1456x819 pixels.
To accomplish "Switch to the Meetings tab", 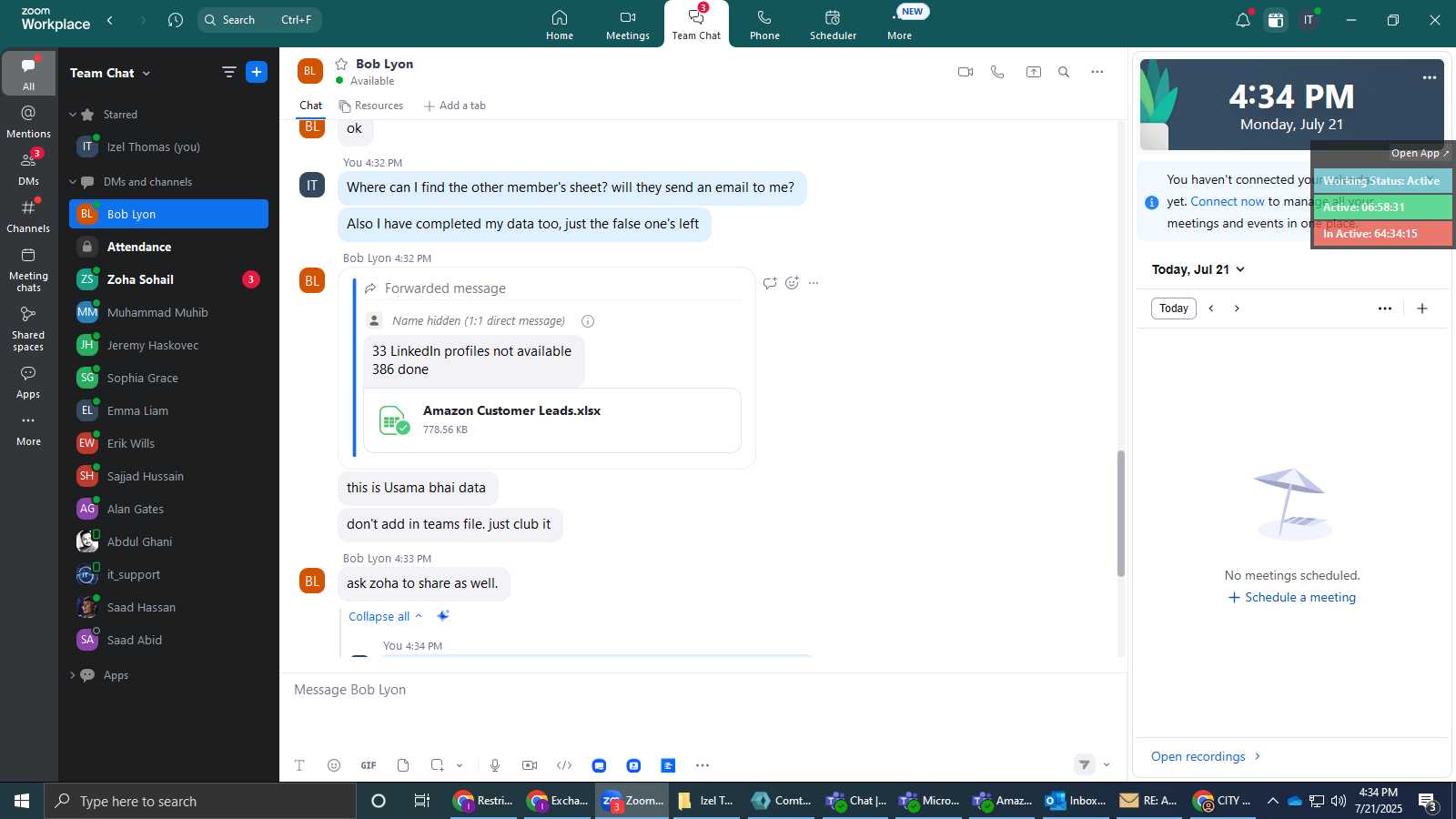I will point(628,25).
